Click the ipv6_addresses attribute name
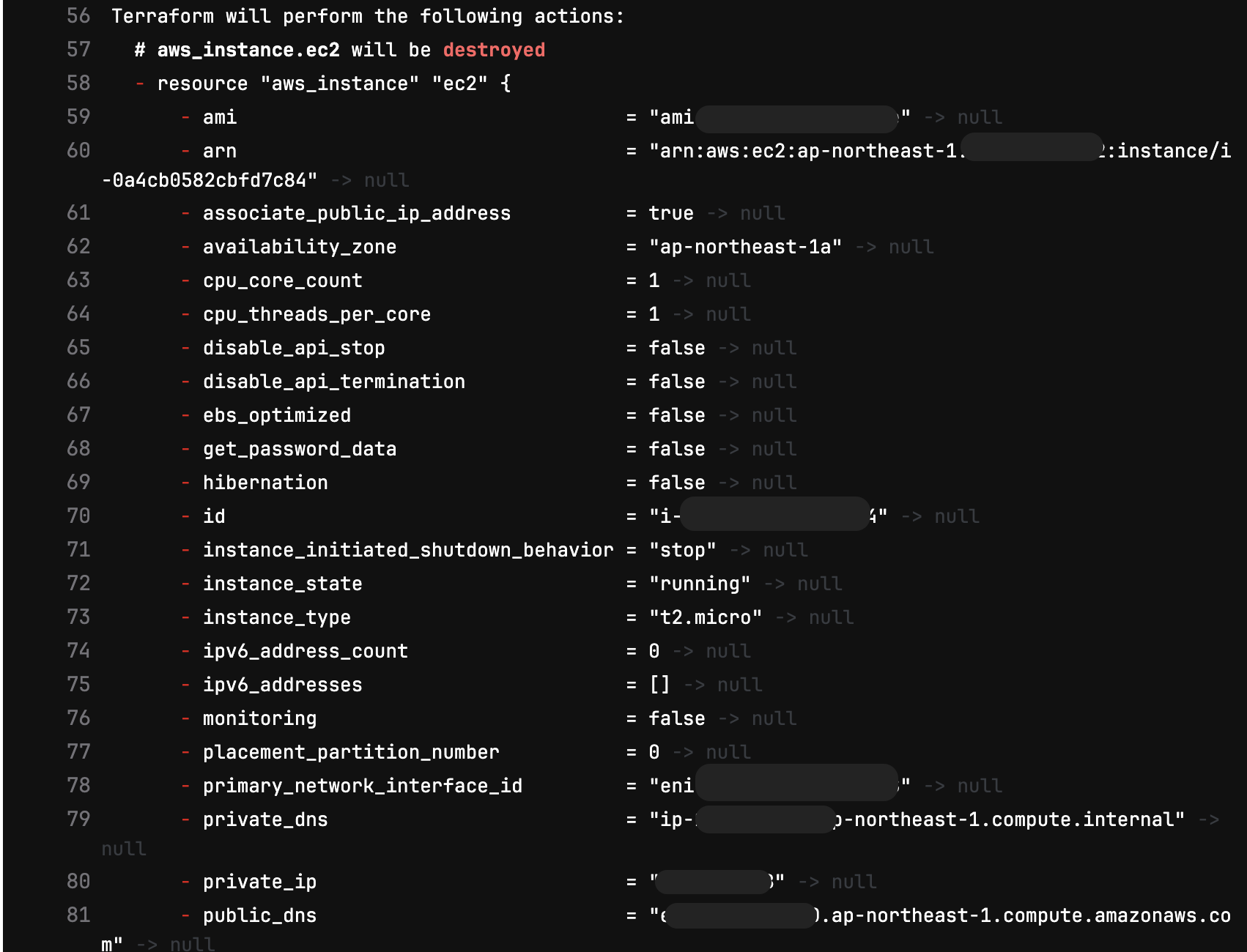 click(x=283, y=685)
